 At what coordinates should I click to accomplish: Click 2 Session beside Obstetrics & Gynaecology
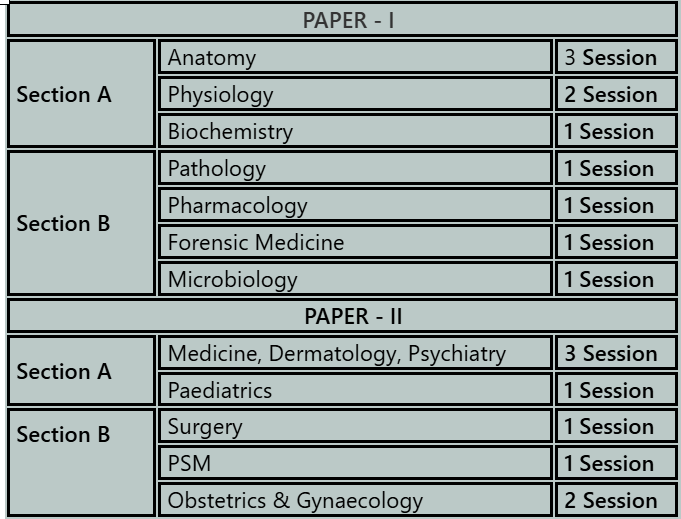click(x=610, y=500)
